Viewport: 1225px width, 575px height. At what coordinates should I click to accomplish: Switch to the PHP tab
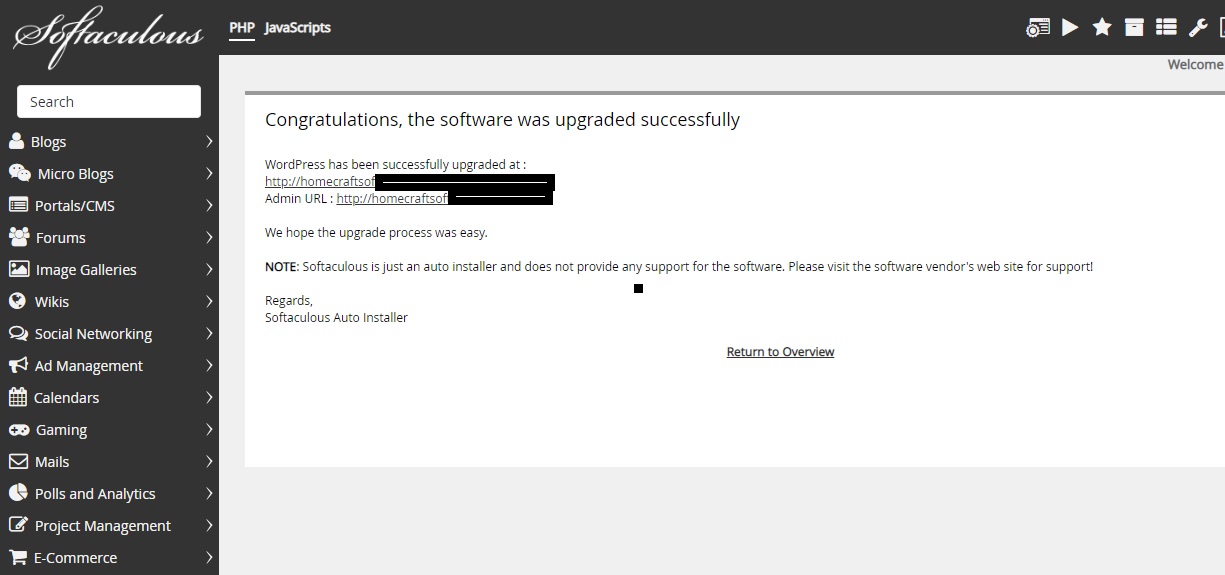241,27
